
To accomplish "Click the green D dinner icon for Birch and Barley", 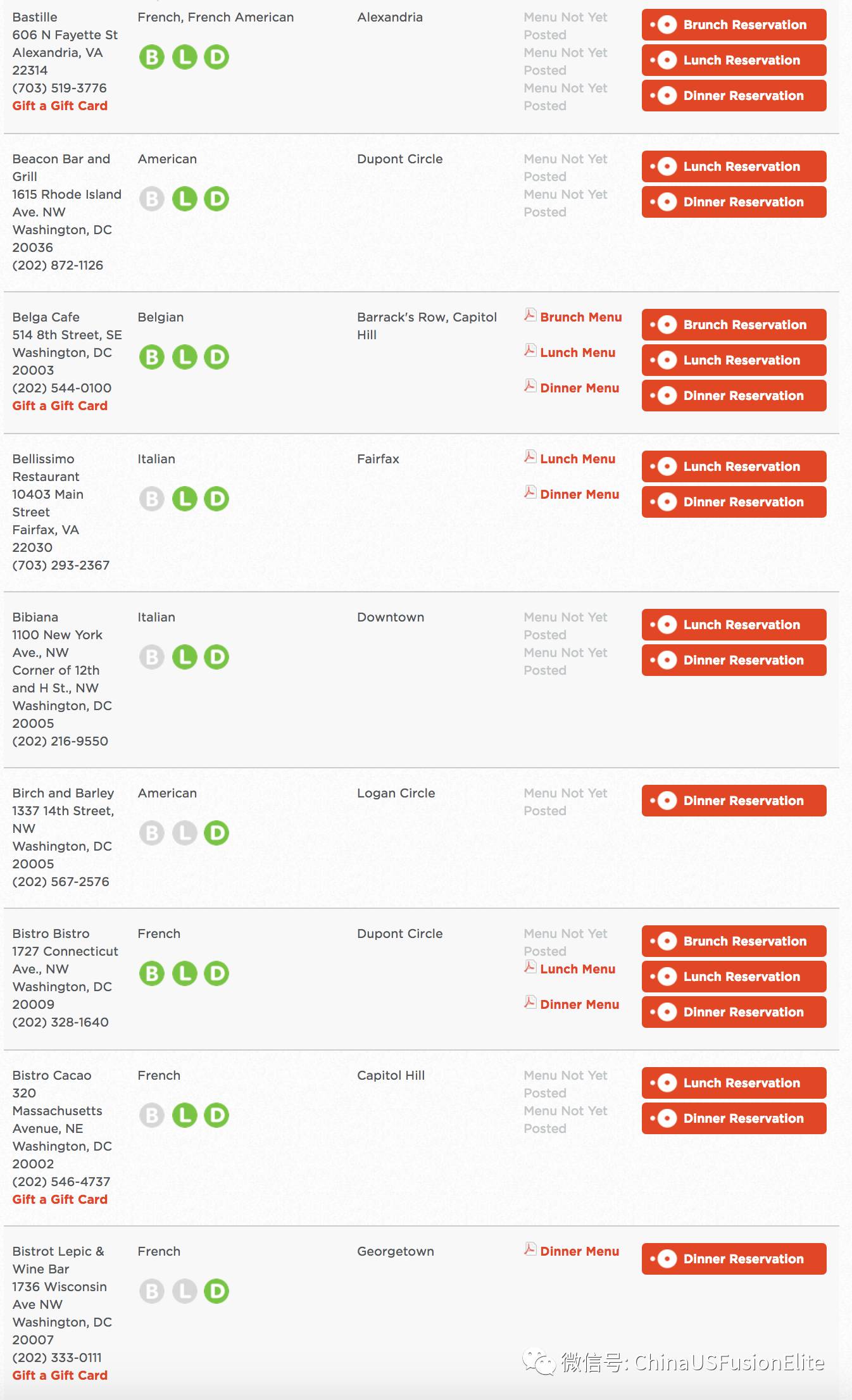I will click(216, 833).
